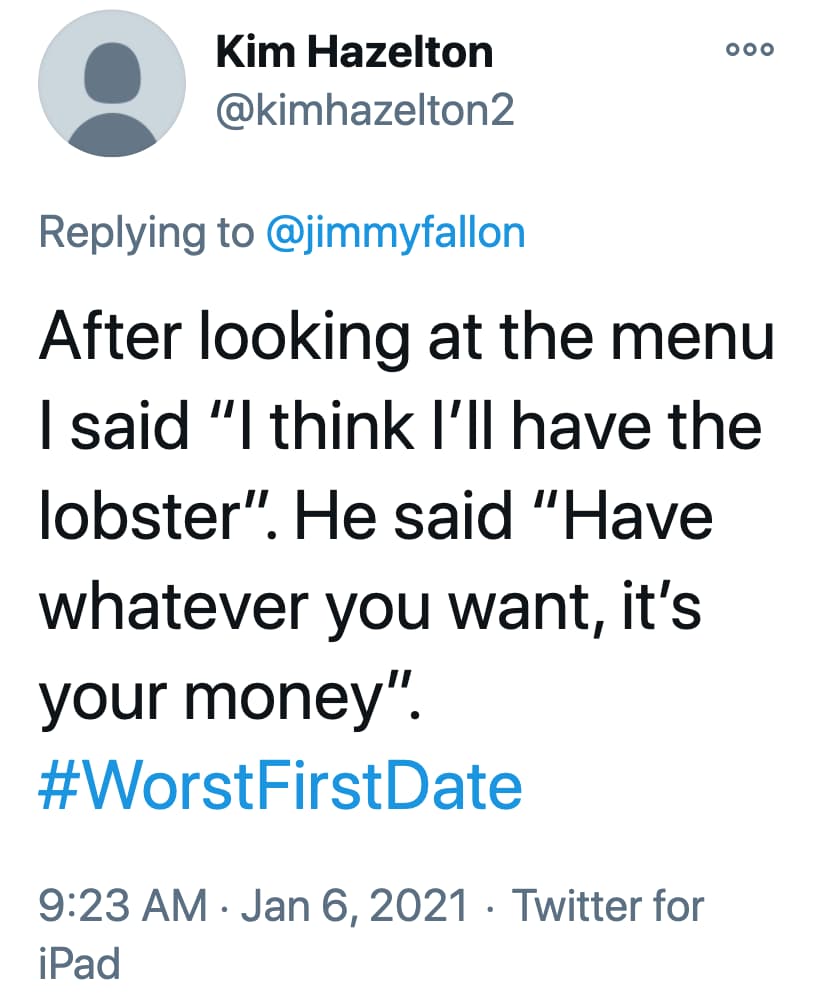Click the word "iPad" in source label
The image size is (819, 1003).
coord(79,964)
